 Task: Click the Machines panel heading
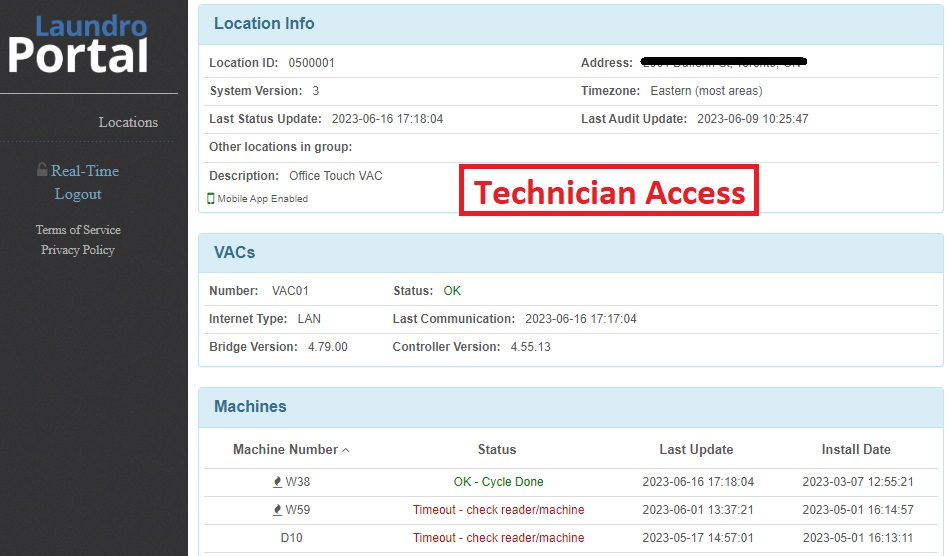[250, 406]
